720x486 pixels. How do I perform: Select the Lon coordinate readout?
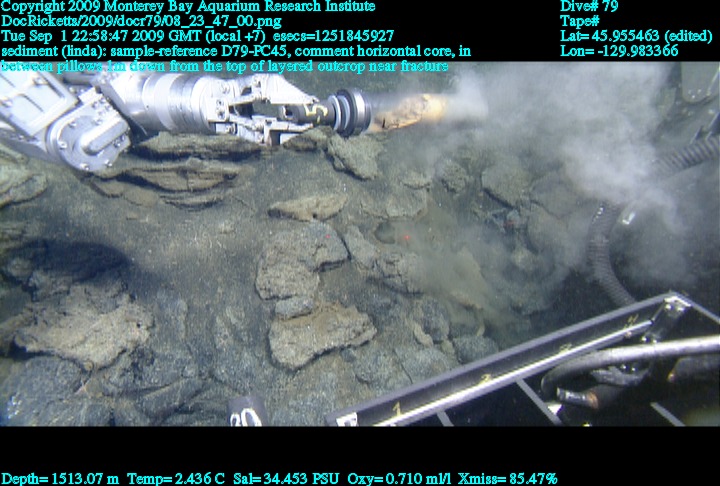(619, 50)
